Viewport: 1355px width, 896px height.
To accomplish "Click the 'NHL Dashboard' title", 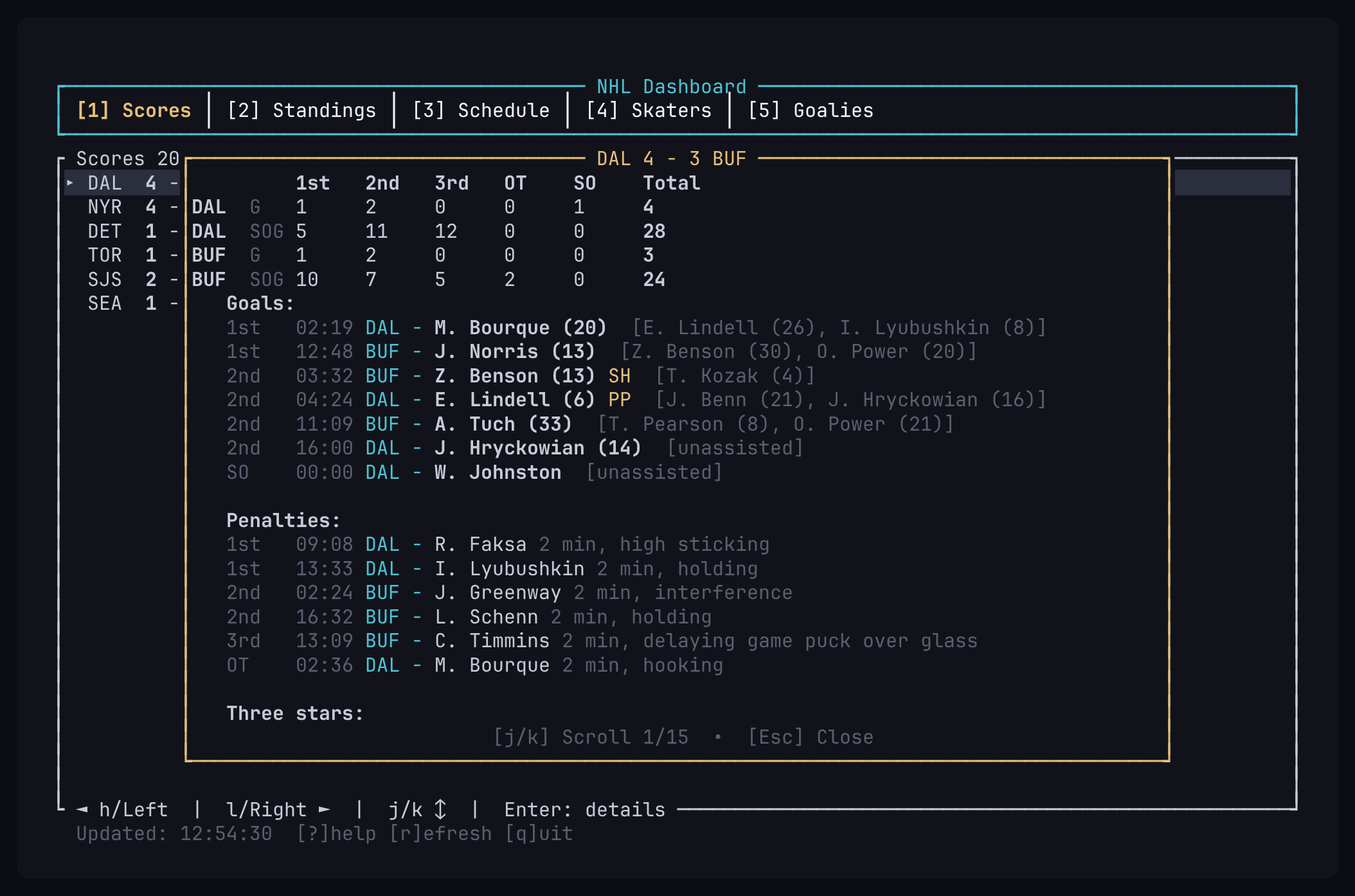I will [672, 87].
